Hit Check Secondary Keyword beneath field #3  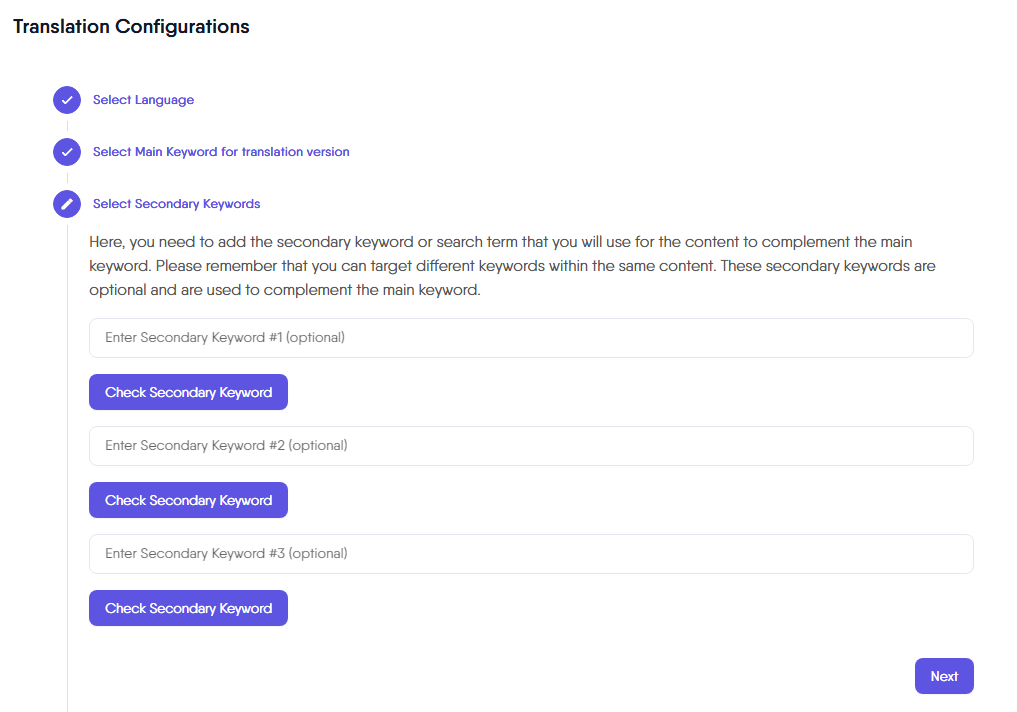pos(188,608)
